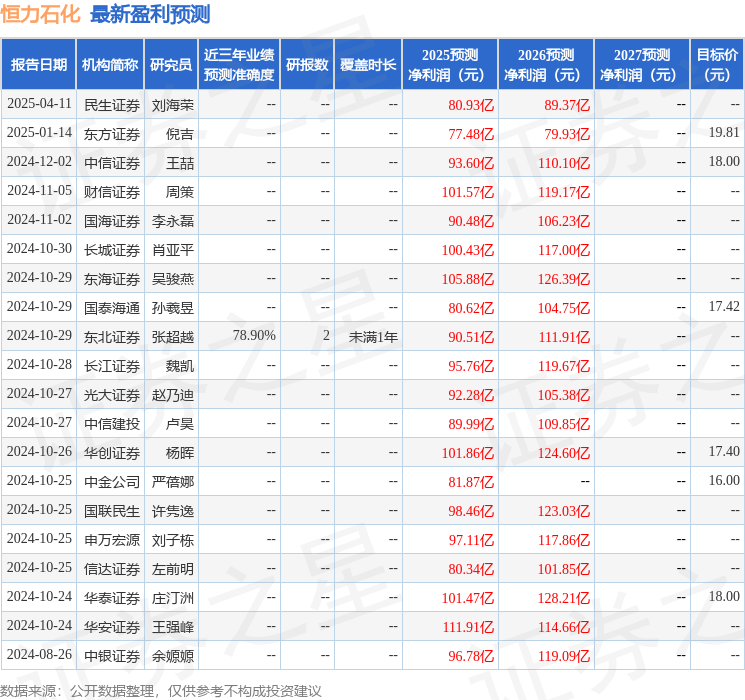Image resolution: width=745 pixels, height=700 pixels.
Task: Click 119.09亿 profit value
Action: (564, 656)
